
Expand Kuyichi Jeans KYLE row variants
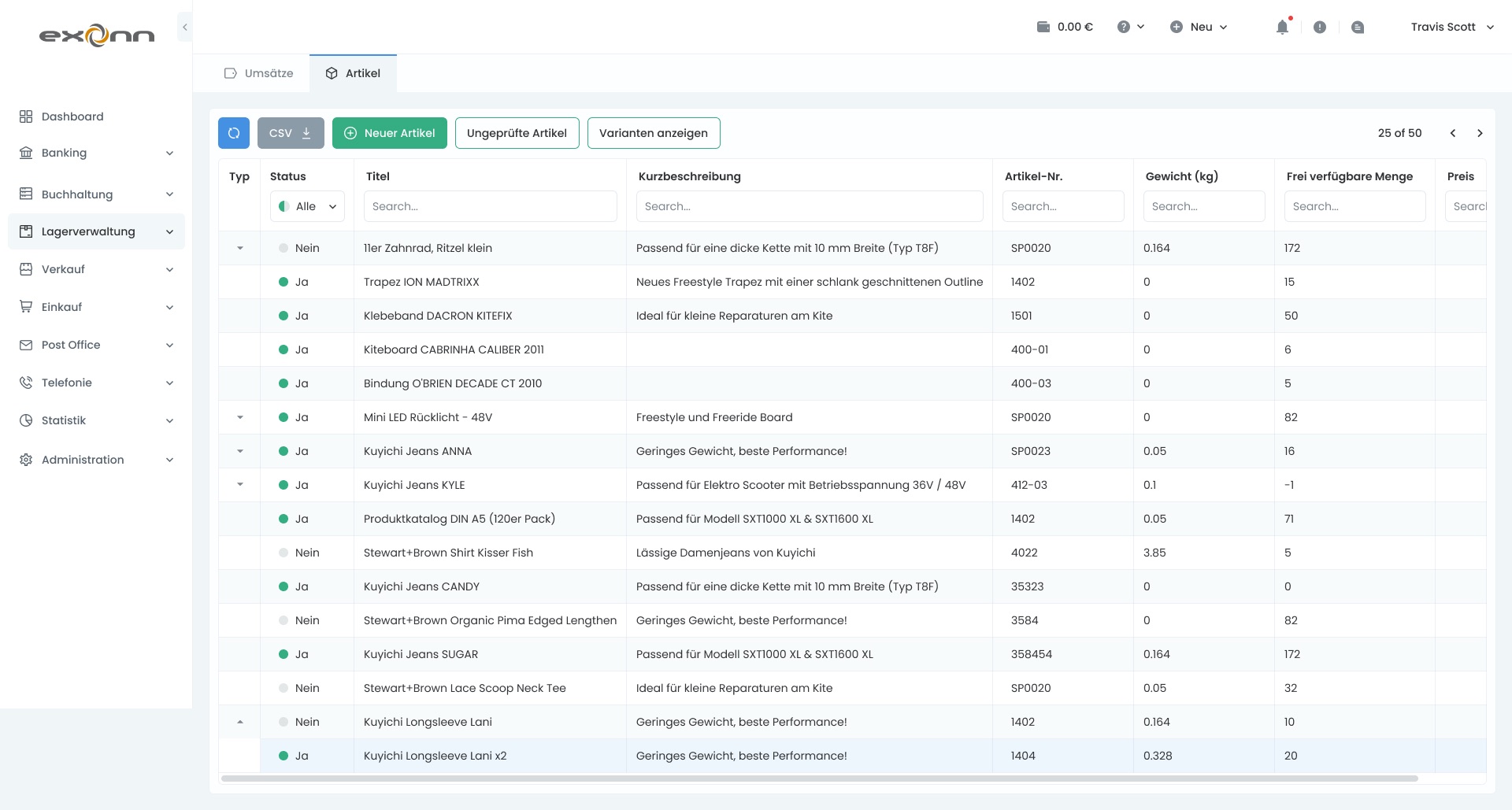(240, 485)
